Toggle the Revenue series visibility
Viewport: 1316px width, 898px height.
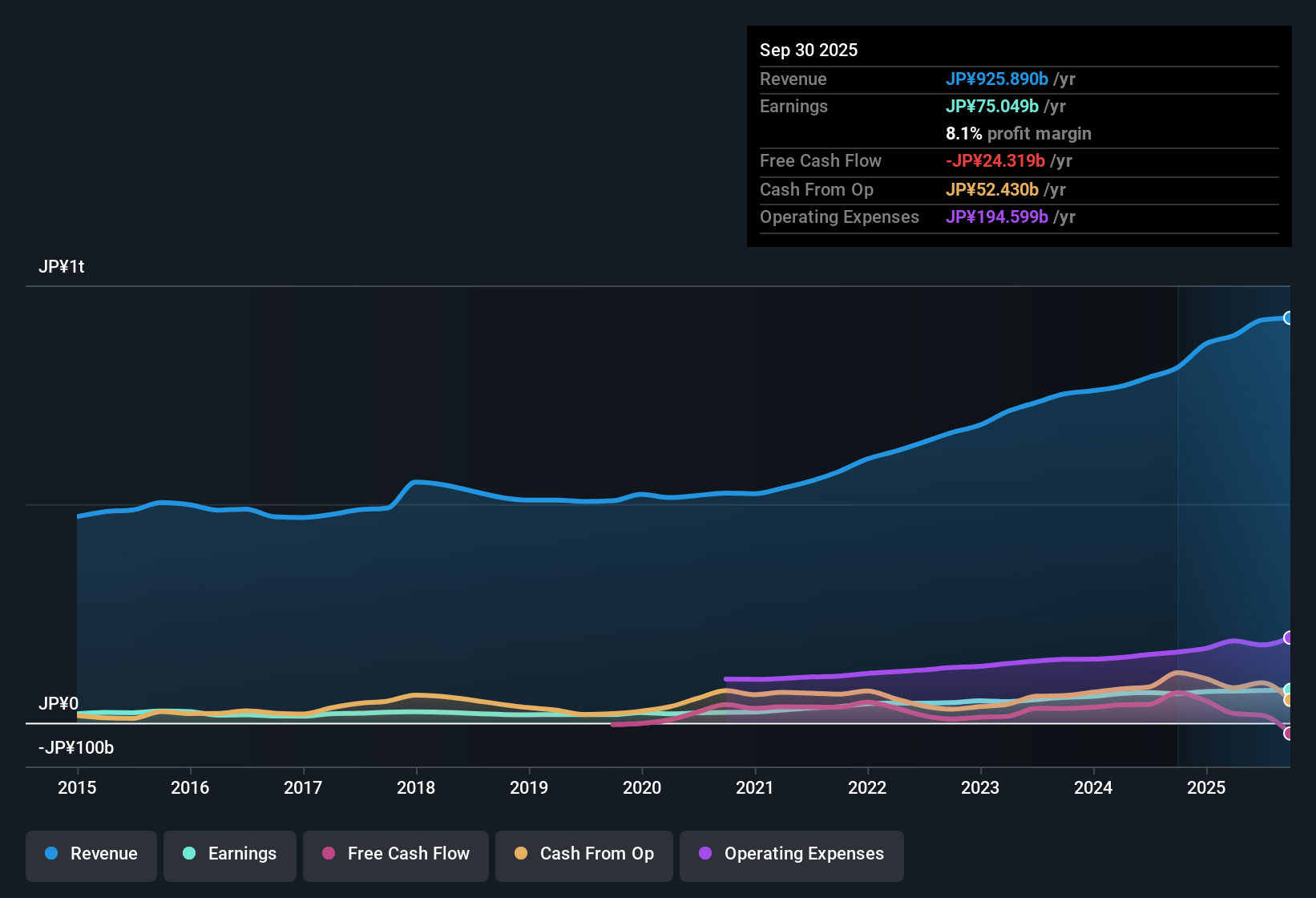pyautogui.click(x=91, y=854)
